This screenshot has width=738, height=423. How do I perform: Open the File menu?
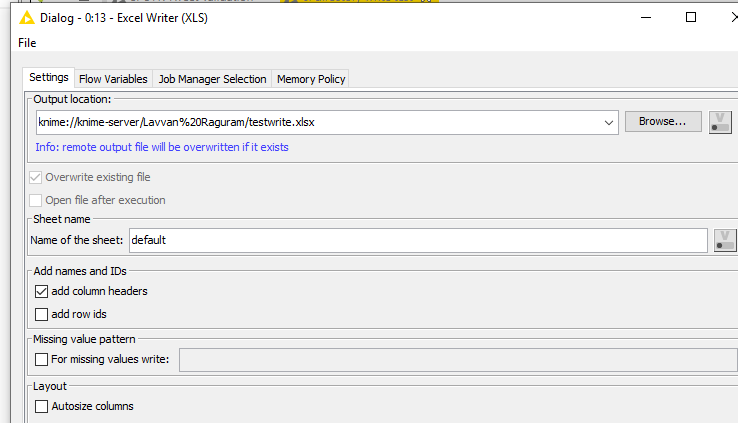pos(27,43)
